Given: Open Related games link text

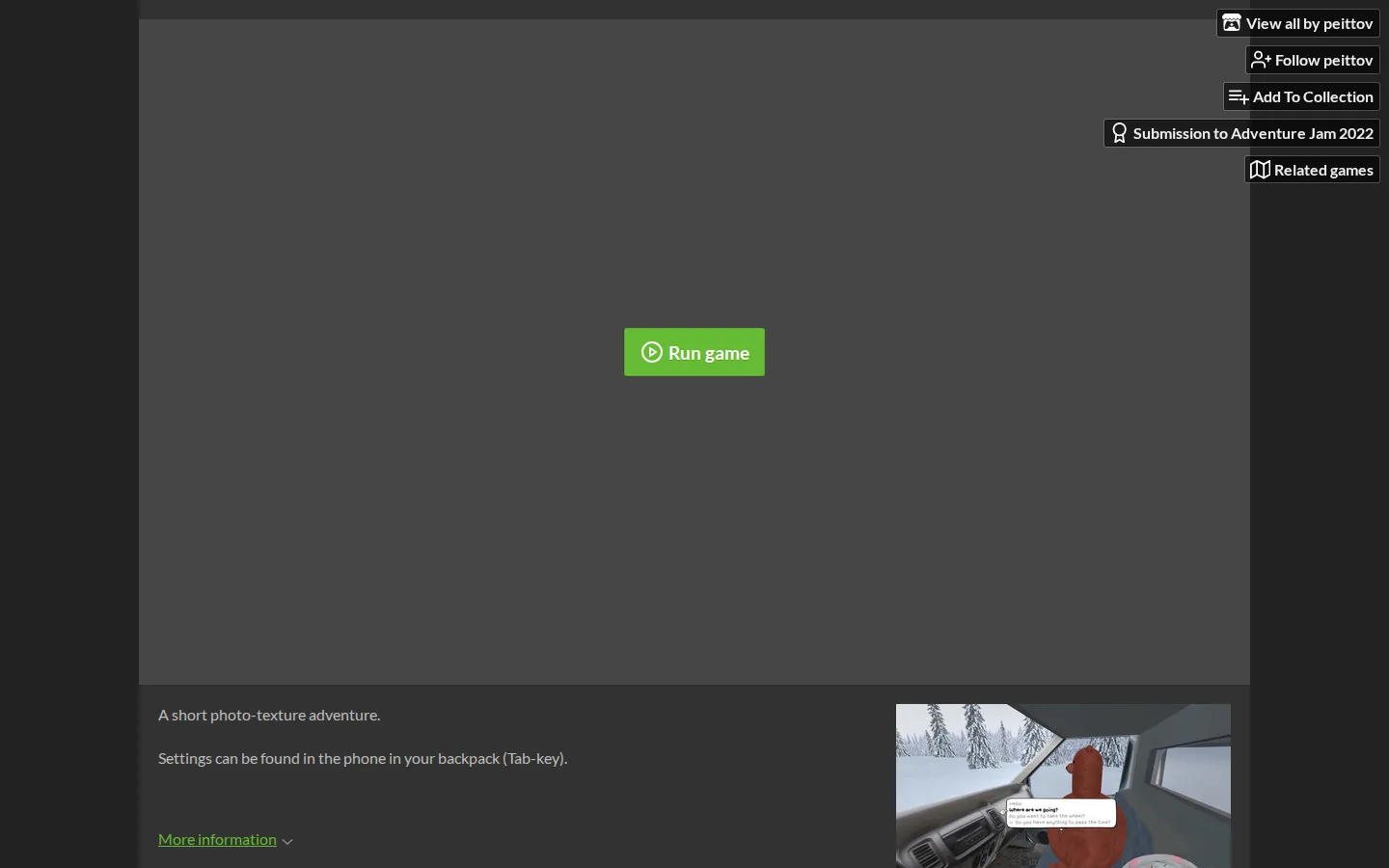Looking at the screenshot, I should point(1323,170).
